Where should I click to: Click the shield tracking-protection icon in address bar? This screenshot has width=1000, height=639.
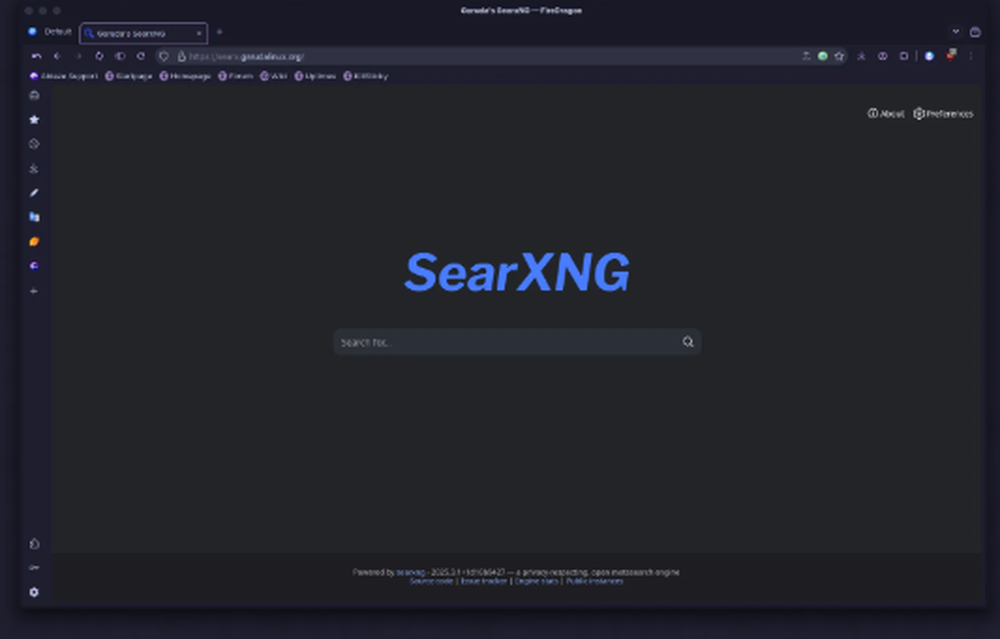tap(163, 56)
